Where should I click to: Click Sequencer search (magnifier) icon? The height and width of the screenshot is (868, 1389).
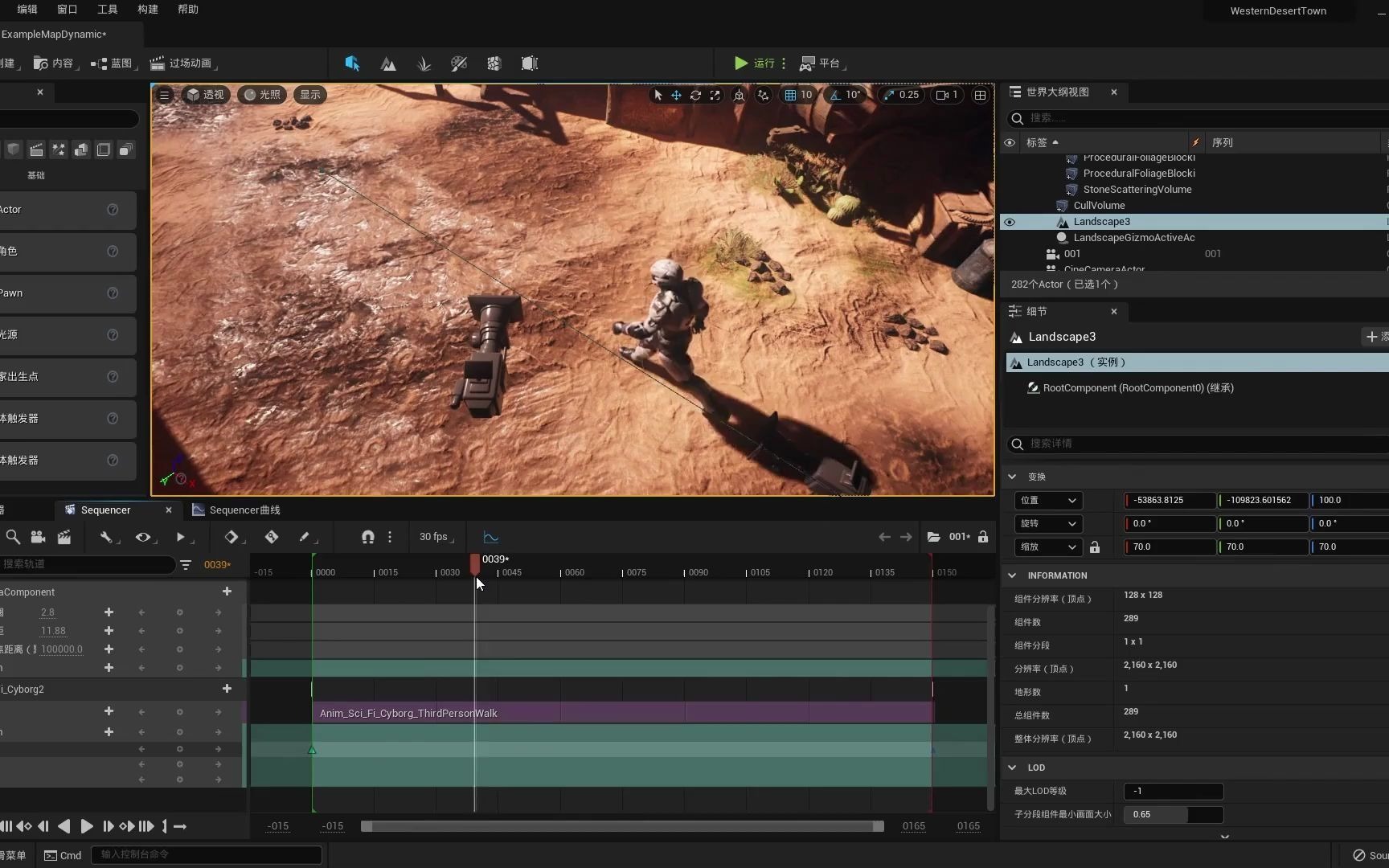[x=13, y=537]
